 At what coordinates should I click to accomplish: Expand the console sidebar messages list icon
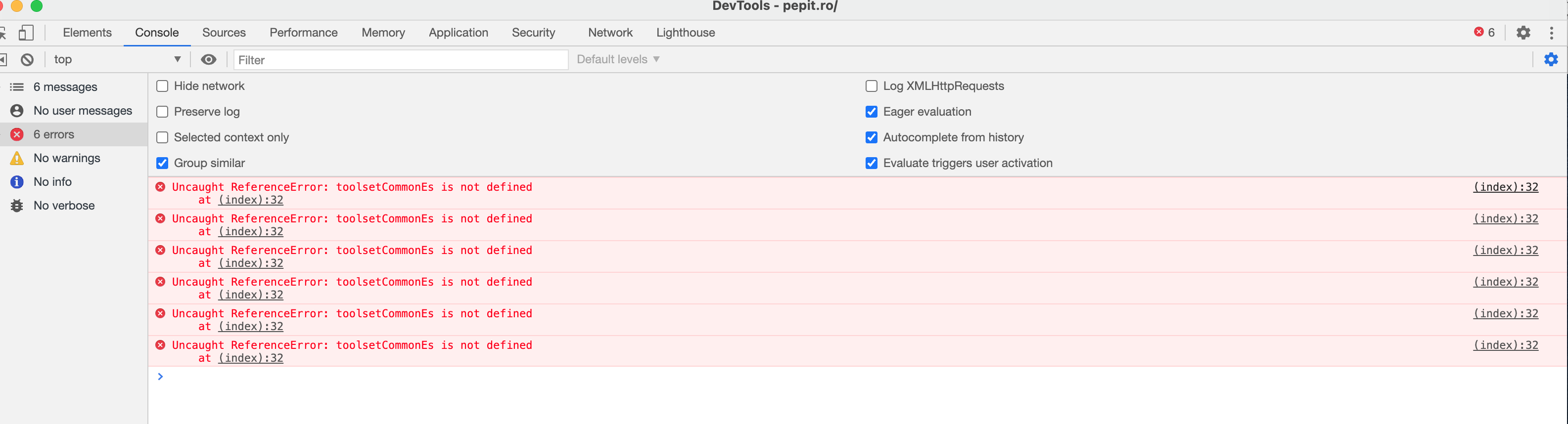[x=16, y=86]
